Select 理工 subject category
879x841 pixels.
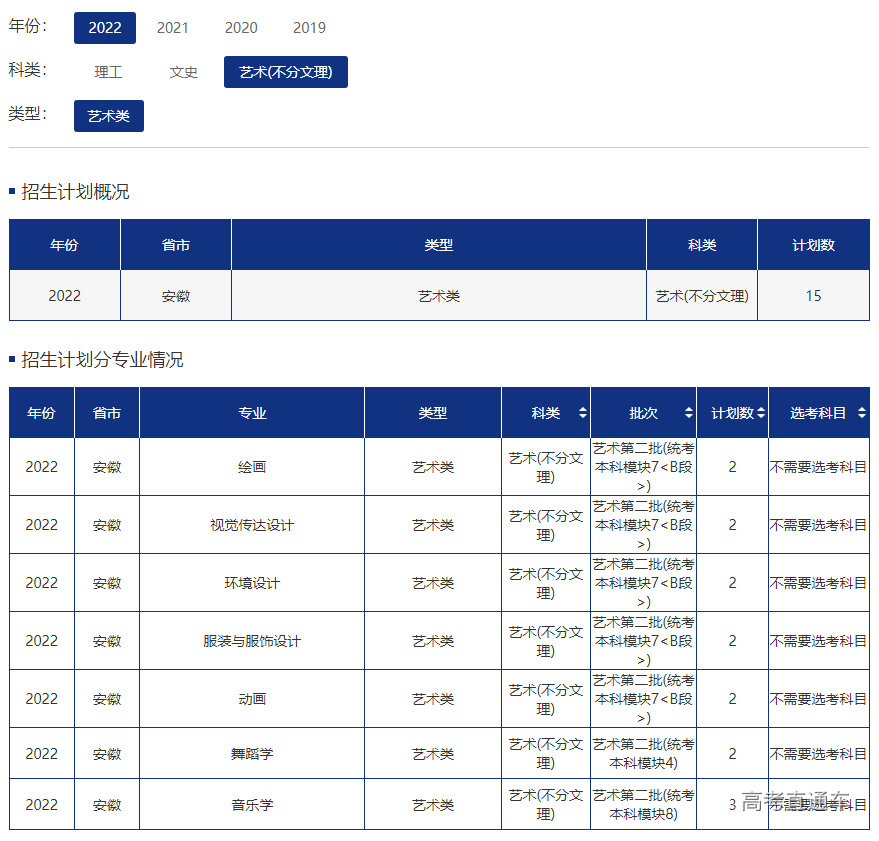(x=108, y=72)
